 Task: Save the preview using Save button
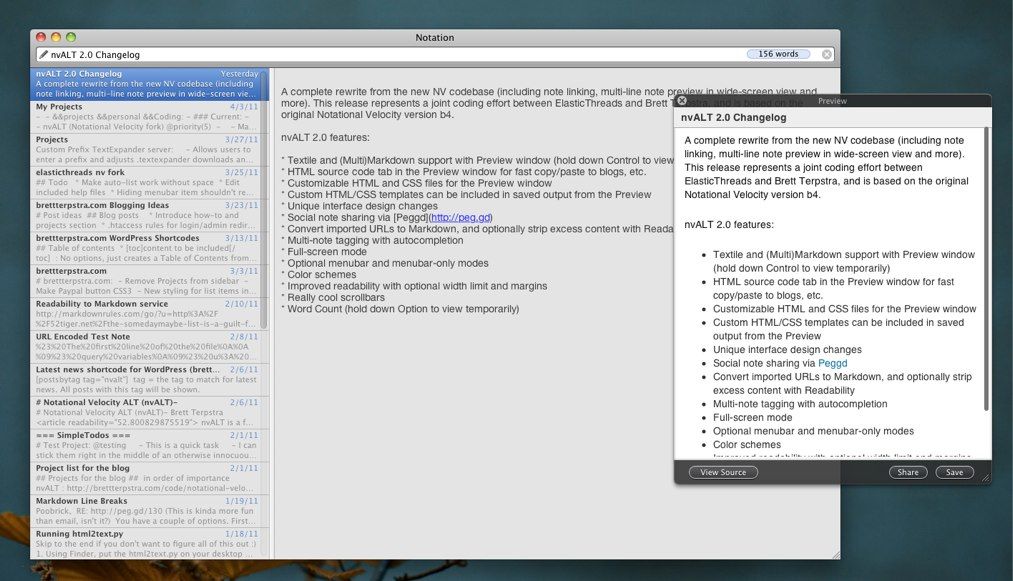954,472
